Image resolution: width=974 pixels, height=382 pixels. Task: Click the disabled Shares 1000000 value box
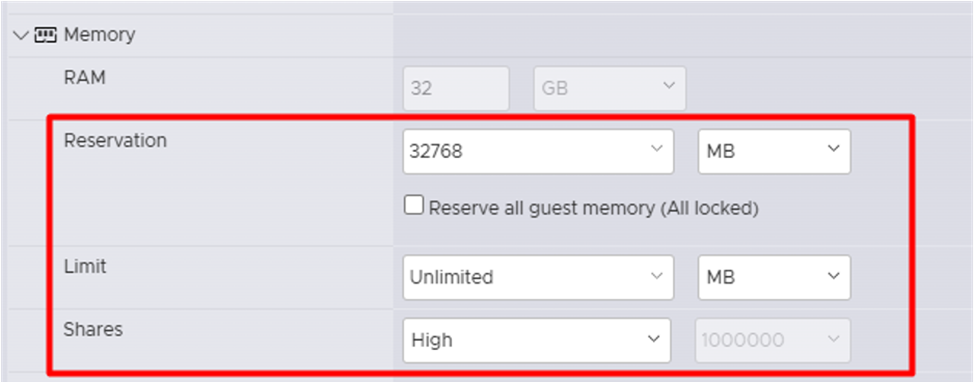click(x=773, y=340)
